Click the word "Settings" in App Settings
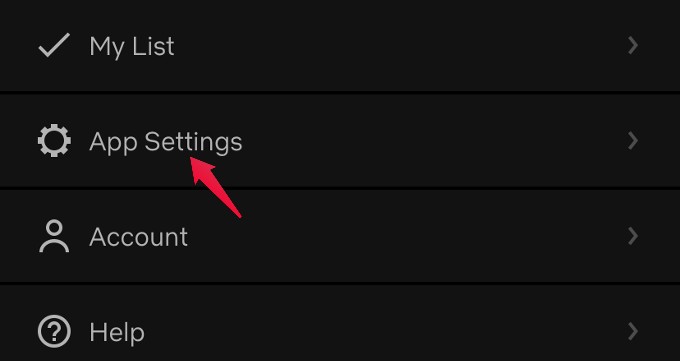Screen dimensions: 680x361 [193, 143]
